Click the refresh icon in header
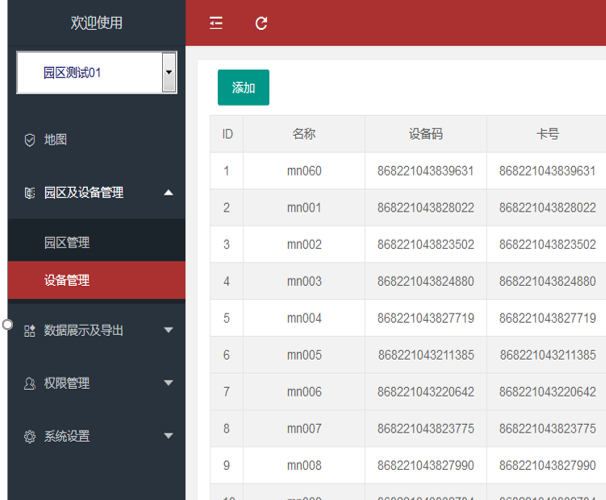606x500 pixels. click(261, 23)
